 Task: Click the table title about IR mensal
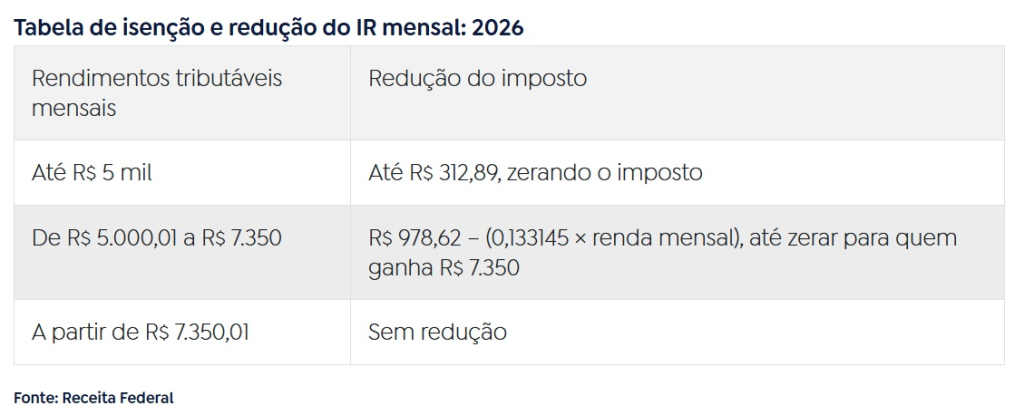268,27
